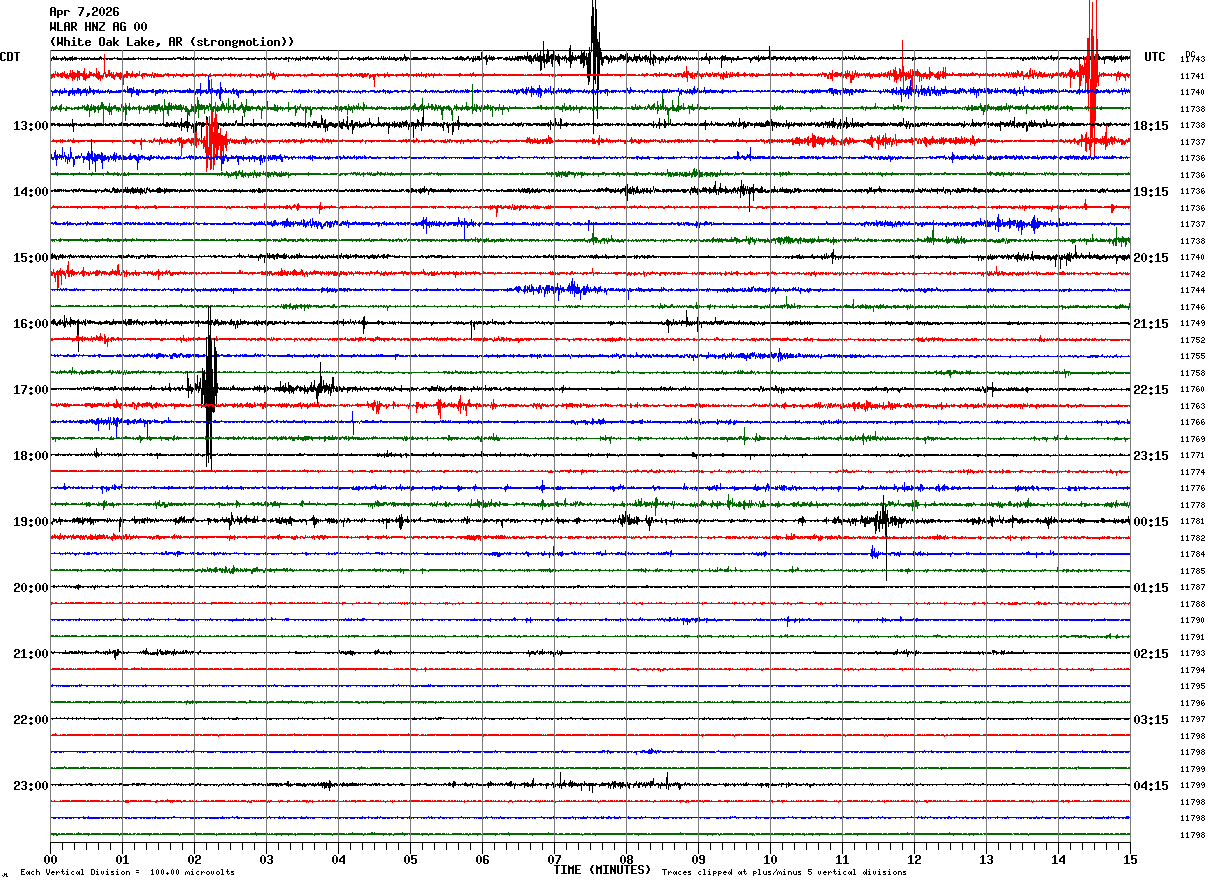
Task: Click the DC value 11742
Action: (x=1192, y=273)
